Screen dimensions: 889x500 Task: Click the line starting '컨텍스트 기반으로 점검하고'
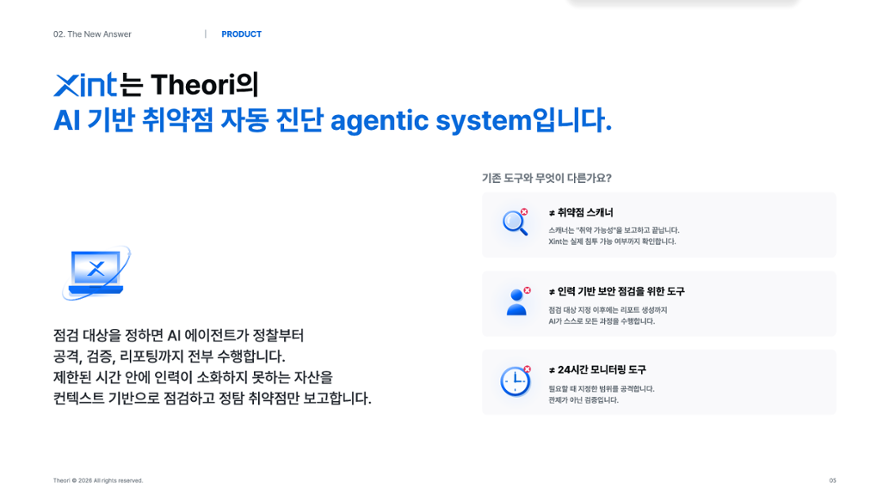pyautogui.click(x=213, y=399)
